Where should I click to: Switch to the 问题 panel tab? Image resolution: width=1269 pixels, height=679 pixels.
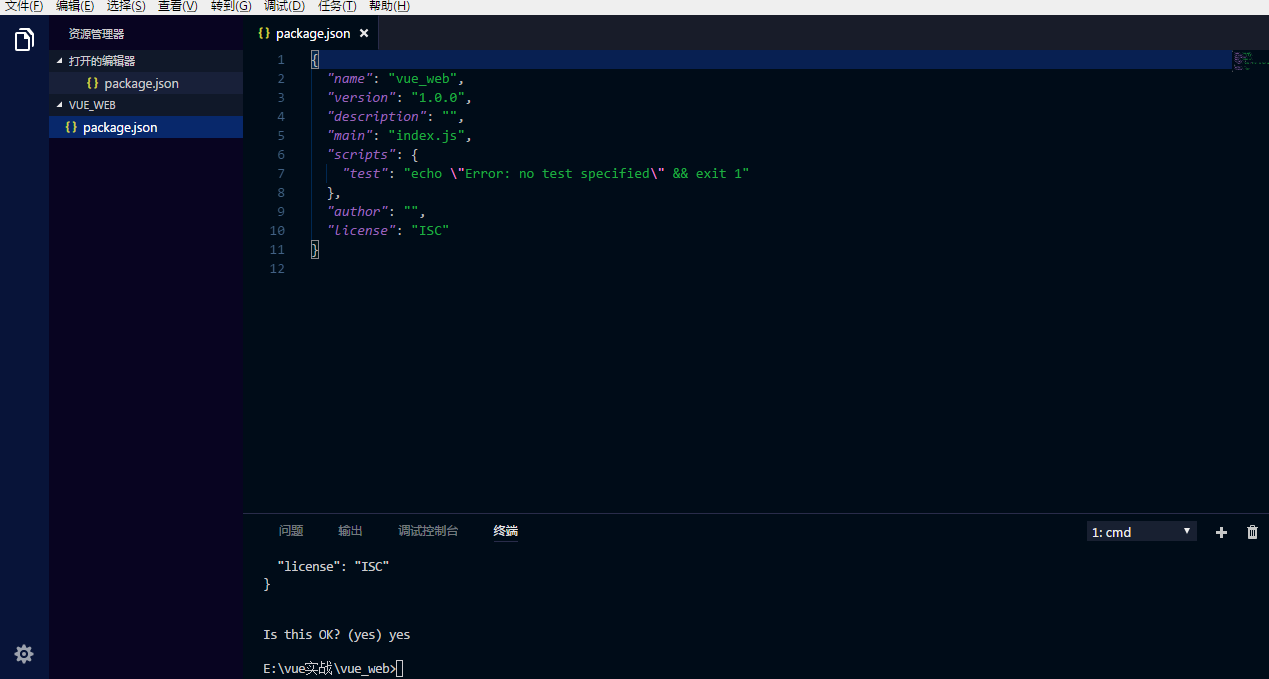[290, 531]
